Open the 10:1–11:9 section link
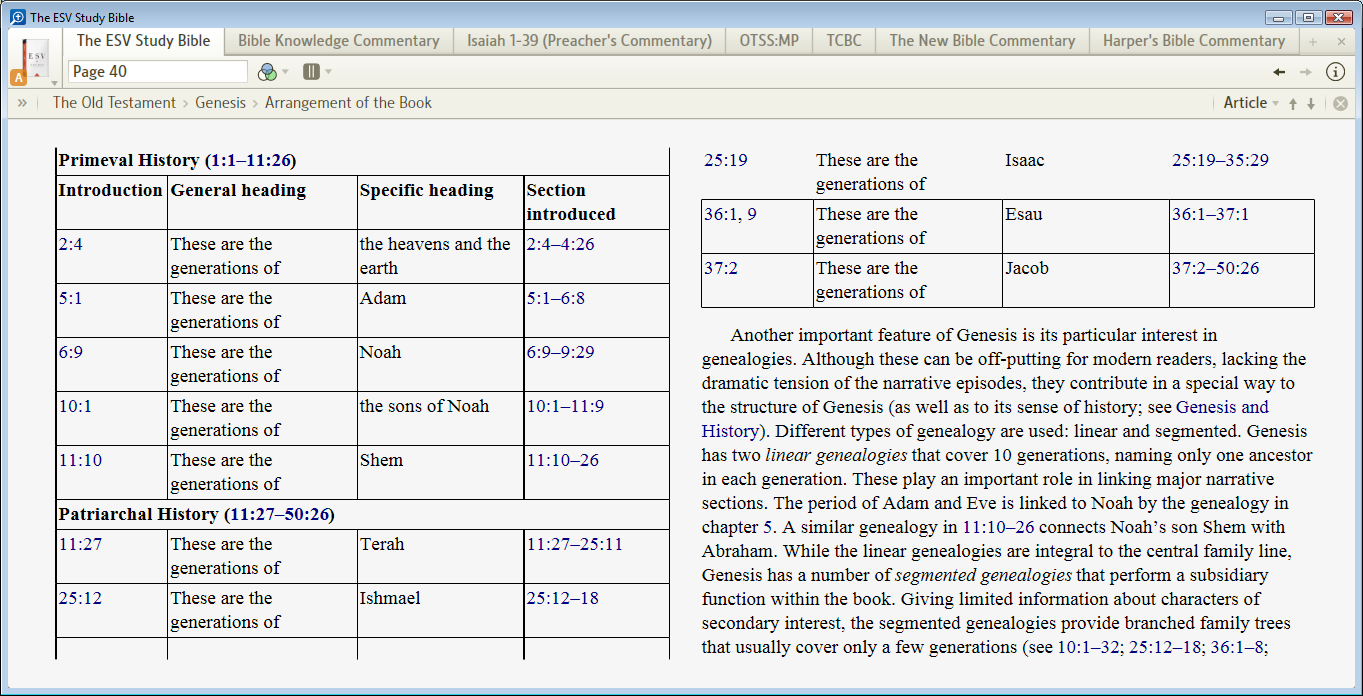 click(565, 406)
